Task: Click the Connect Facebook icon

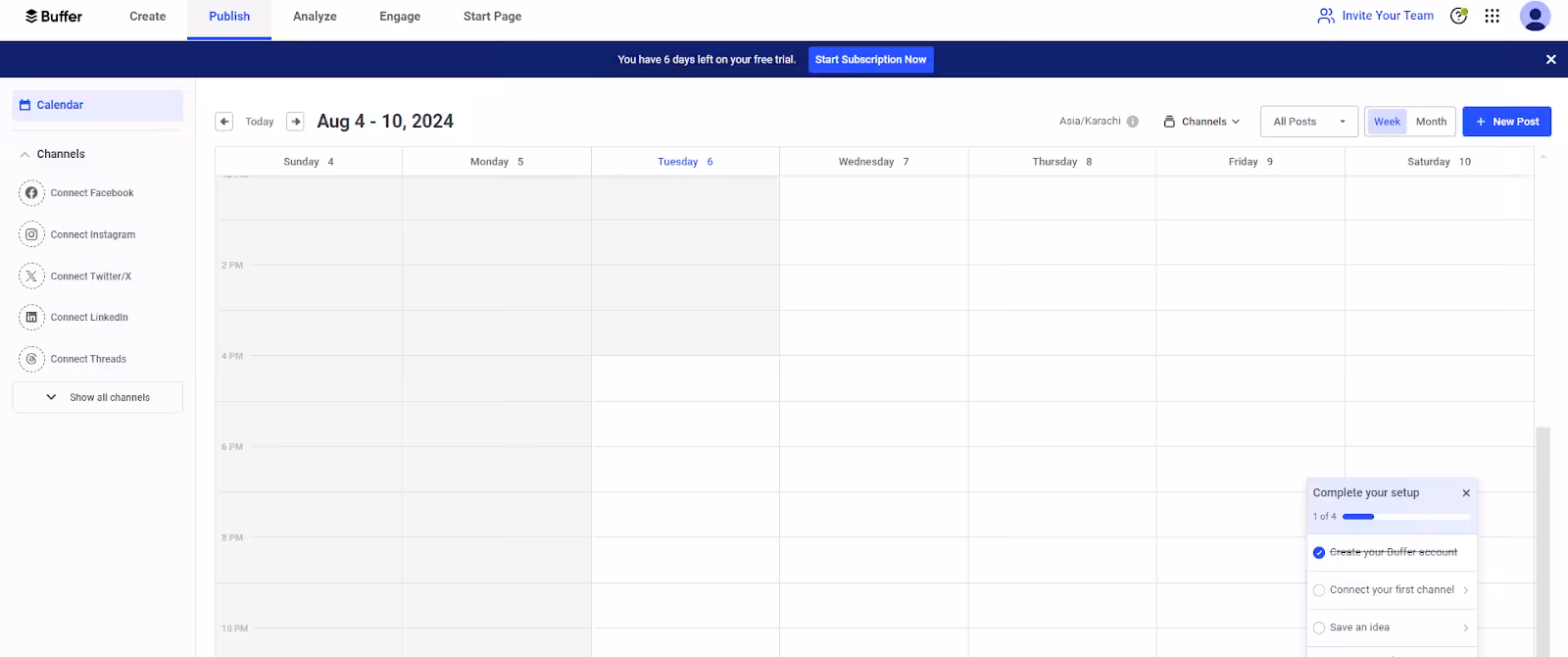Action: click(31, 193)
